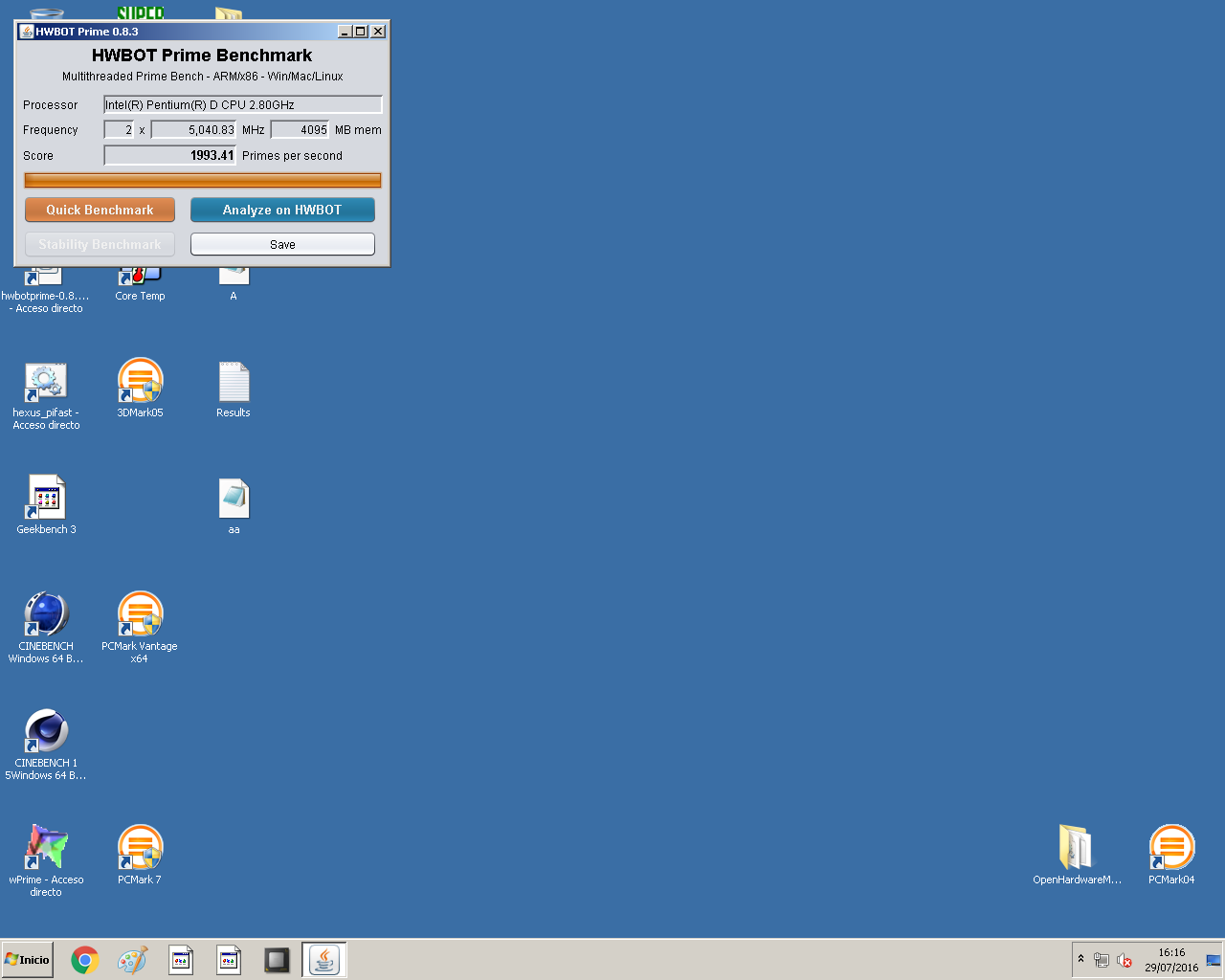Select the hwbotprime shortcut desktop icon
This screenshot has height=980, width=1225.
pyautogui.click(x=45, y=290)
